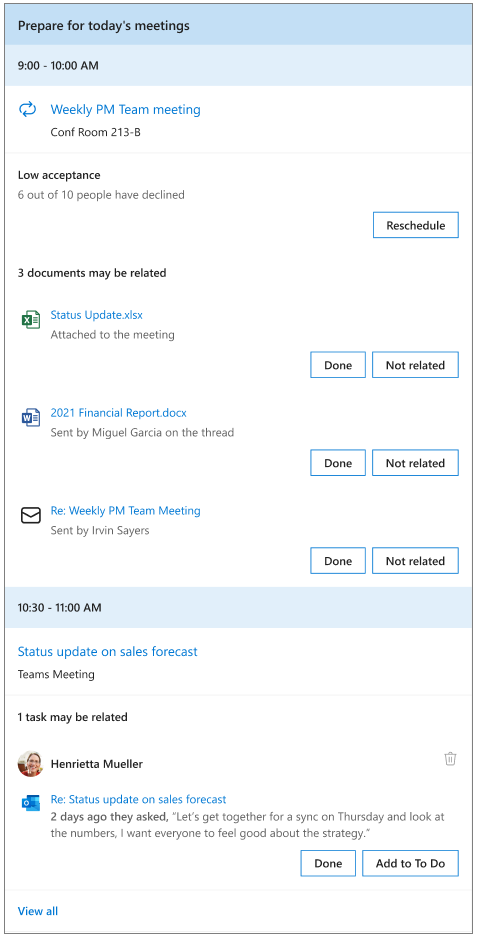Screen dimensions: 480x939
Task: Mark 2021 Financial Report.docx as Not related
Action: click(x=415, y=463)
